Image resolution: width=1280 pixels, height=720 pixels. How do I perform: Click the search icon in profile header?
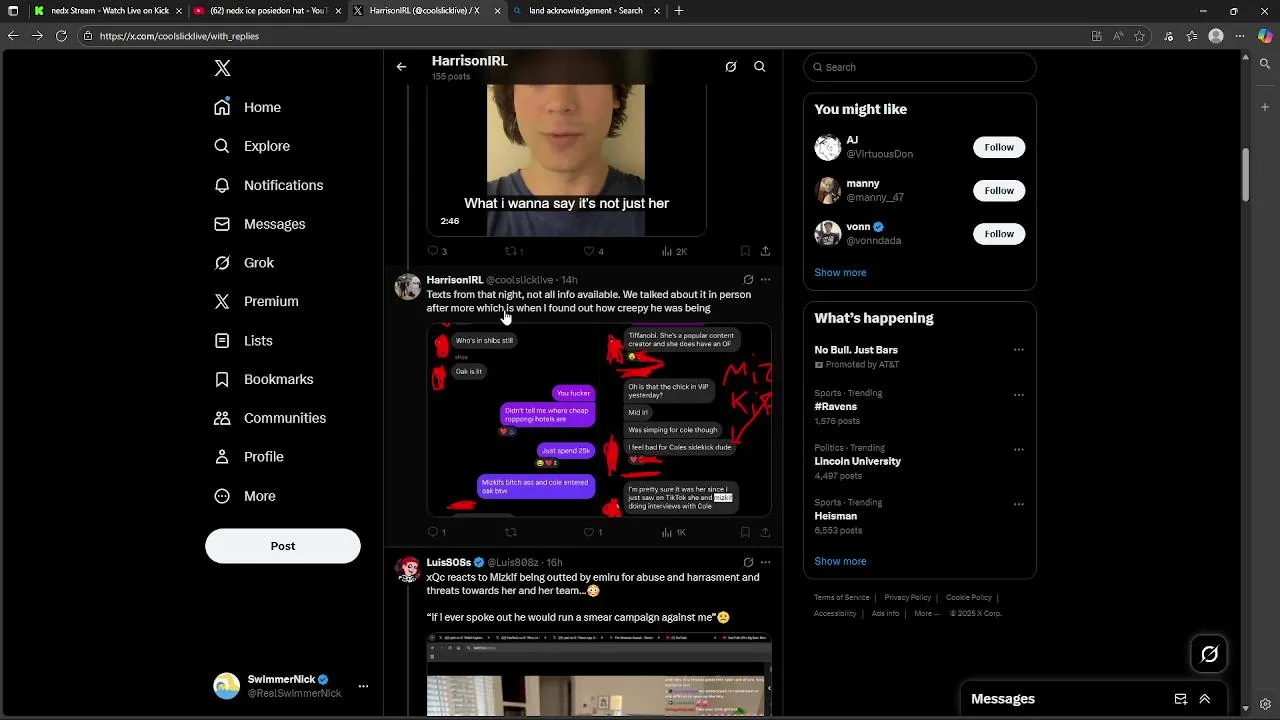pos(760,67)
